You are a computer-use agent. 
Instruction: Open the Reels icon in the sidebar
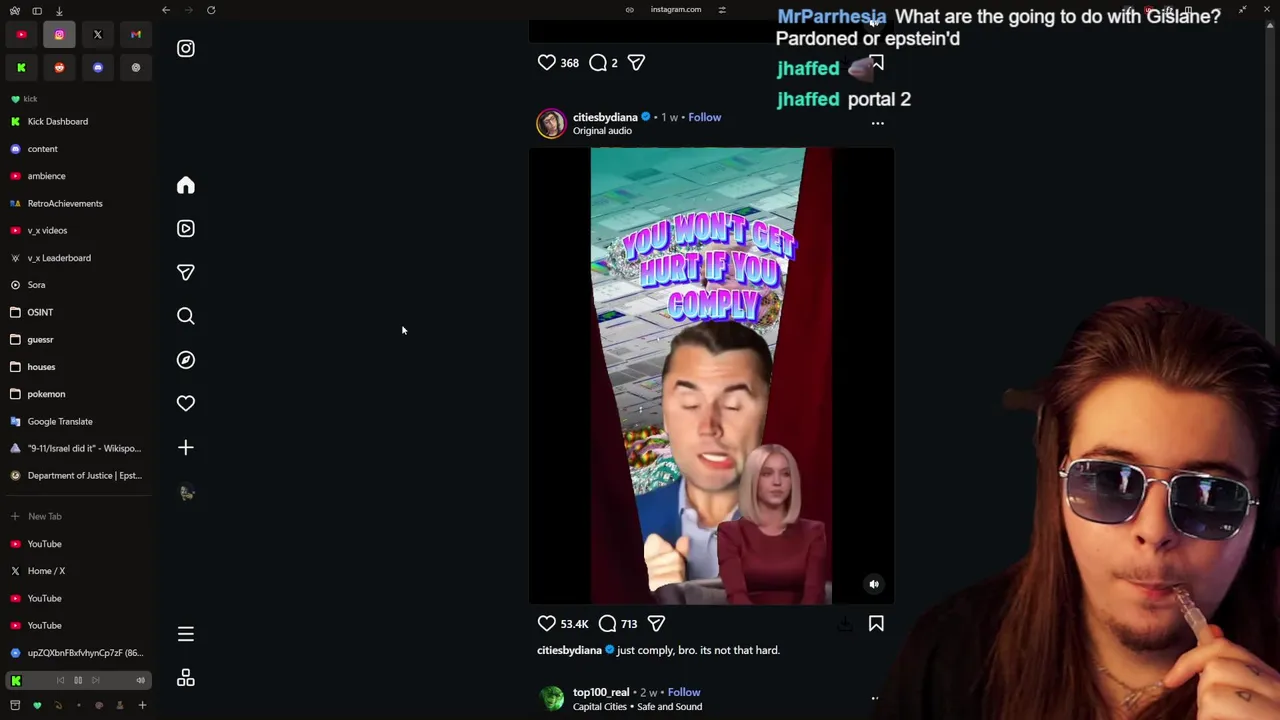pos(186,229)
